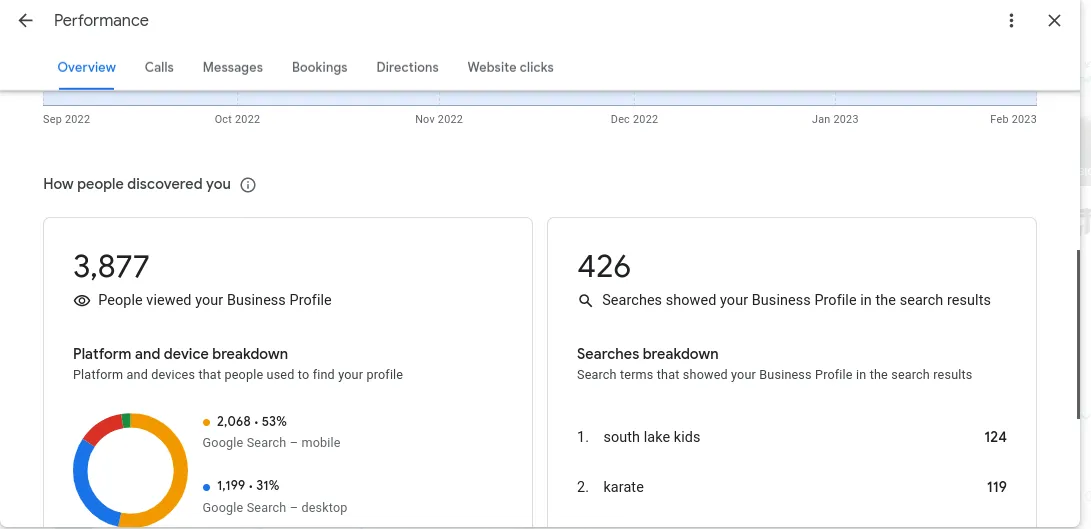The height and width of the screenshot is (529, 1091).
Task: Click the magnifier icon near searches count
Action: coord(586,300)
